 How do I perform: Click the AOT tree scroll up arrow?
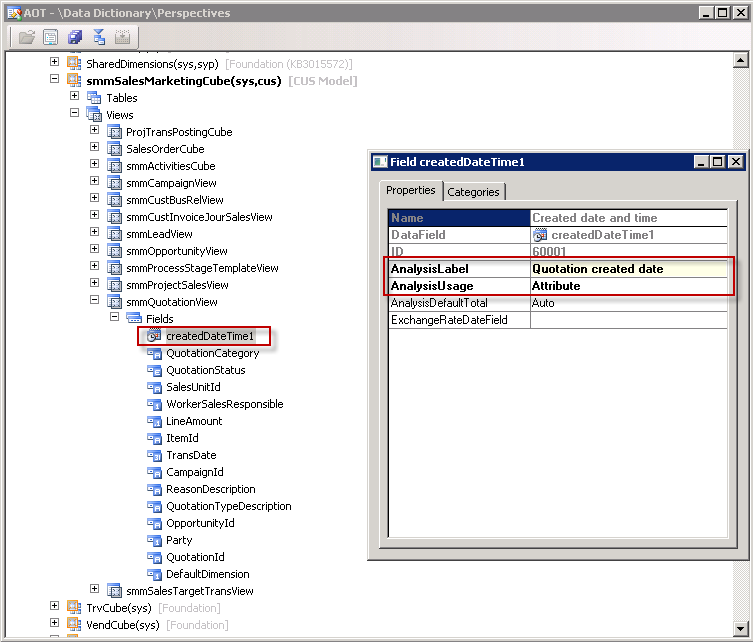pyautogui.click(x=740, y=61)
